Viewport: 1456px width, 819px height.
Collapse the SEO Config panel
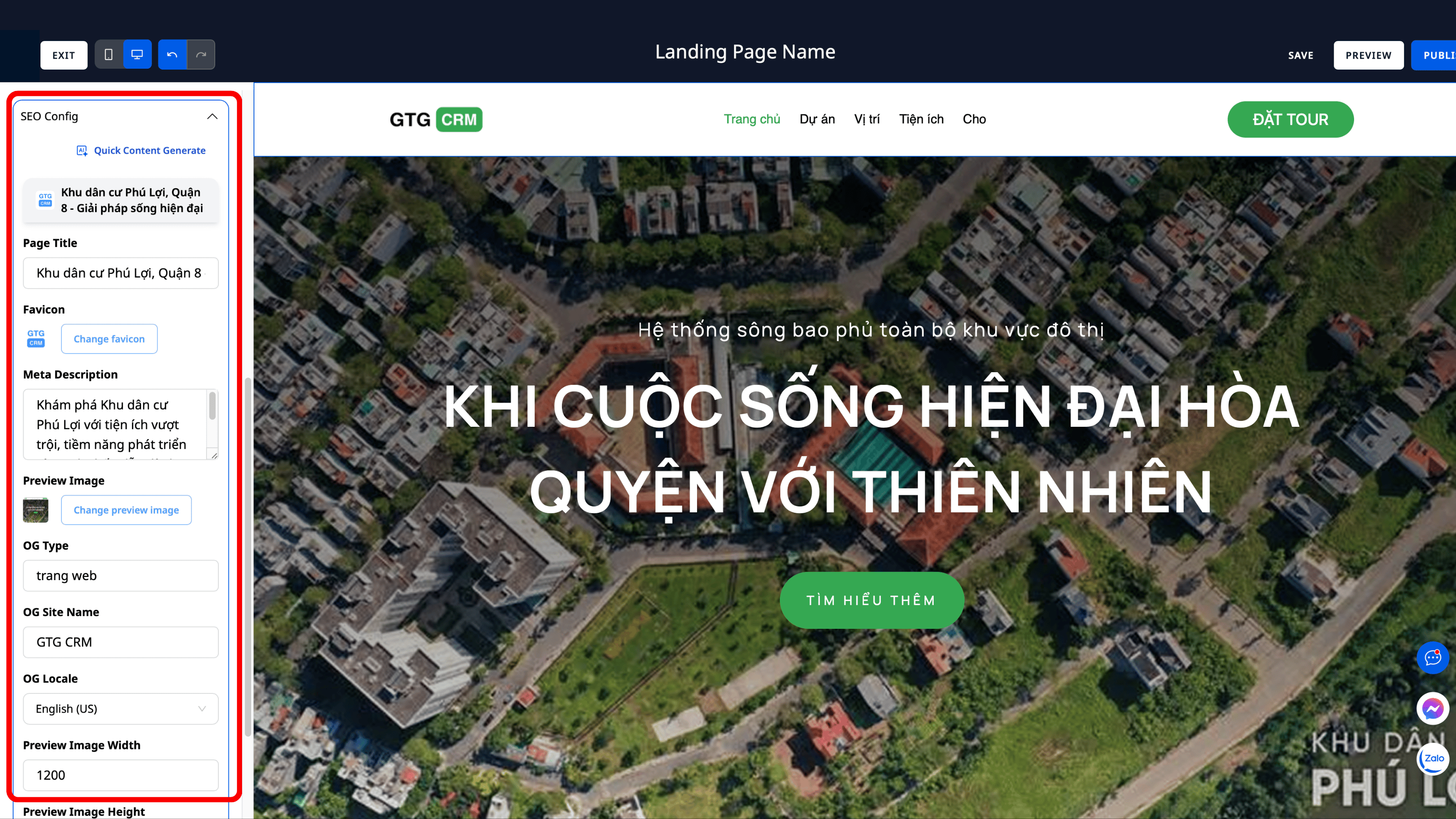(x=212, y=116)
